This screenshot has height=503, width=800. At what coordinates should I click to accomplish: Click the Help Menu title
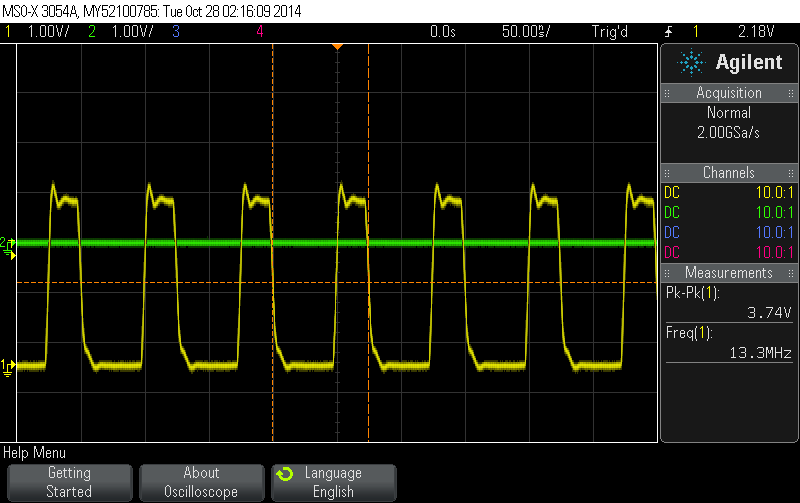[34, 452]
